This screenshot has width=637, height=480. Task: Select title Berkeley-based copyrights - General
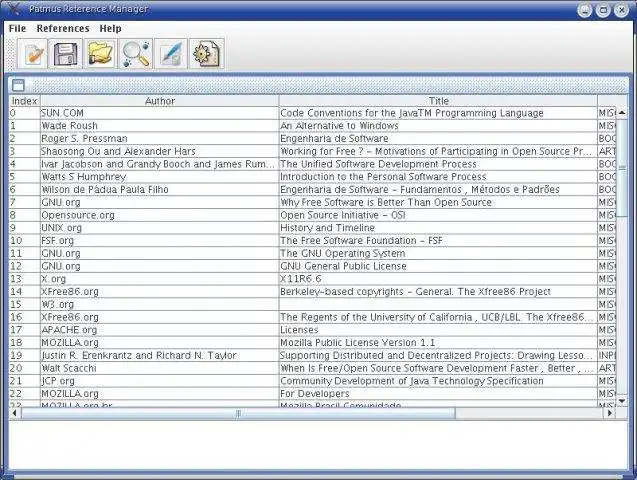pyautogui.click(x=438, y=292)
